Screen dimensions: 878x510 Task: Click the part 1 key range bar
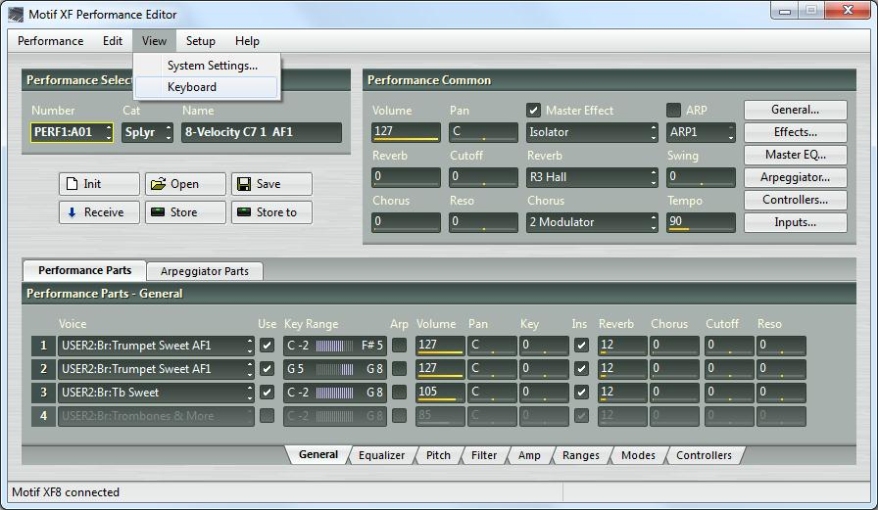[x=334, y=346]
